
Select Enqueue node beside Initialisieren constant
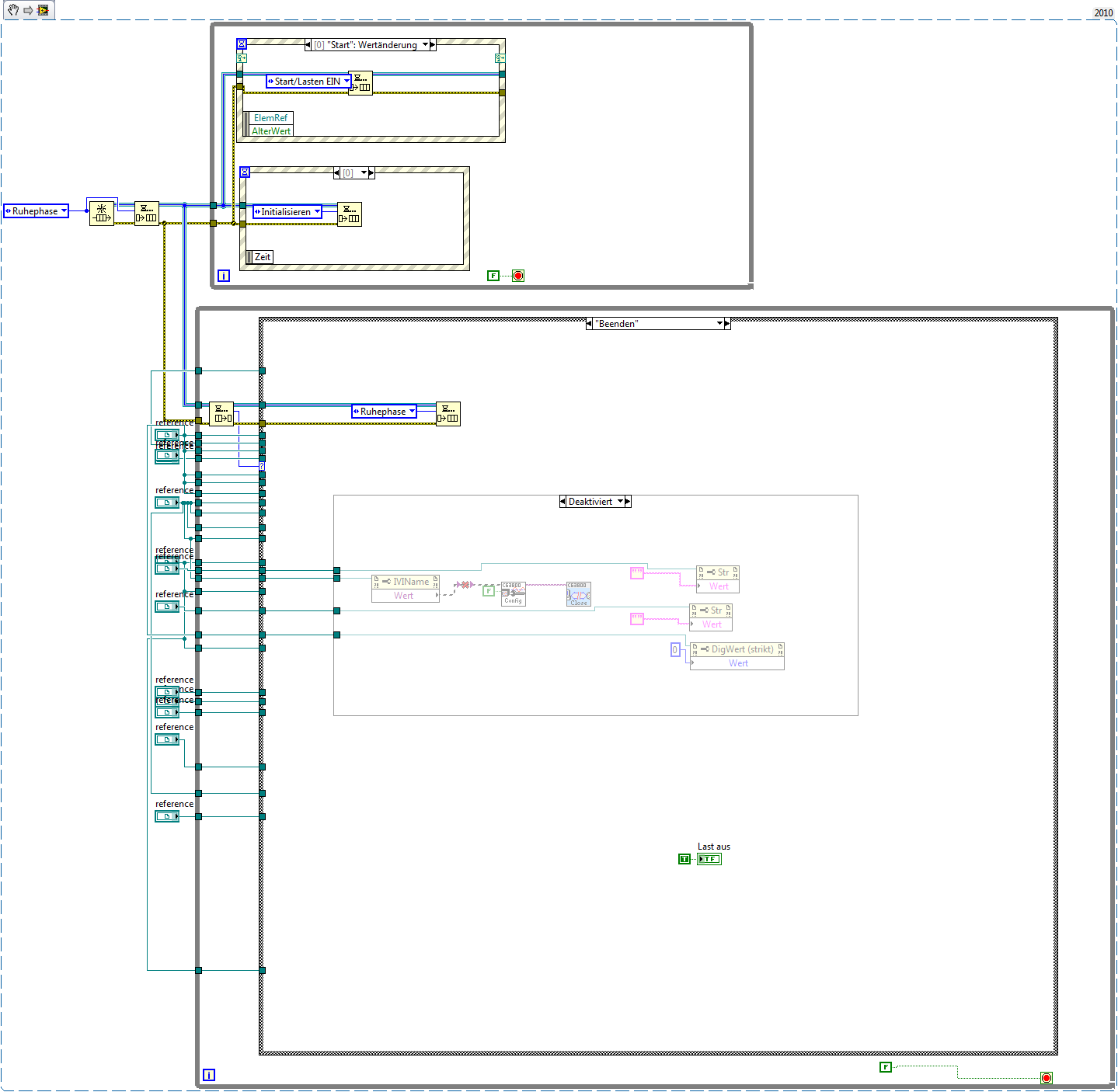point(350,214)
